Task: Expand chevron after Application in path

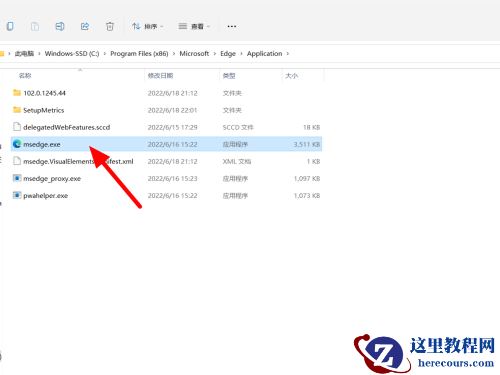Action: coord(288,53)
